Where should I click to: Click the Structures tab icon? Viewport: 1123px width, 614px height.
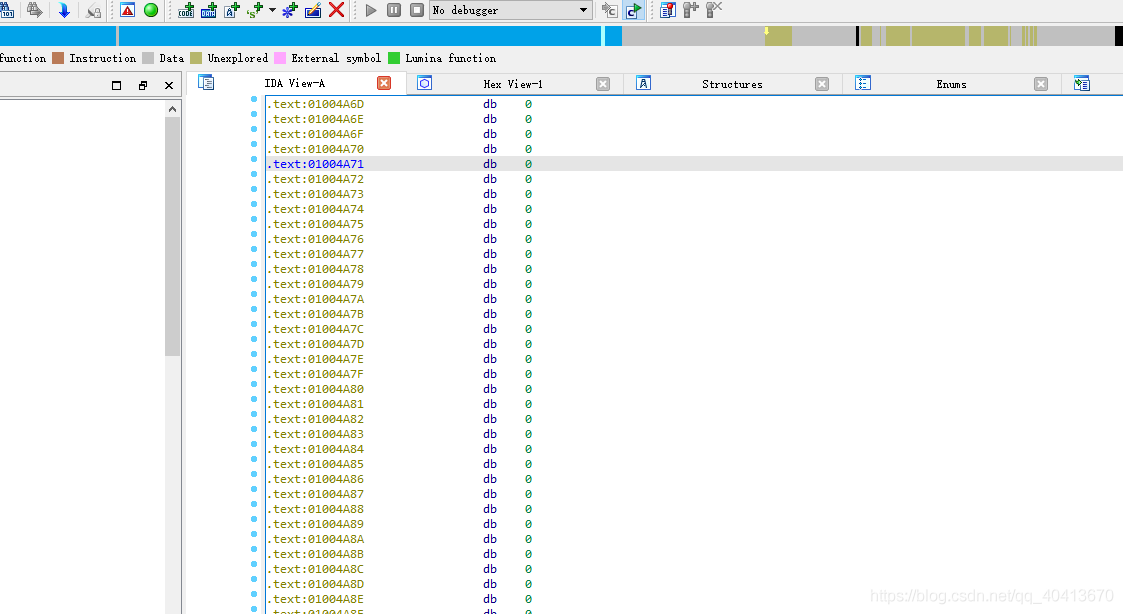(x=643, y=83)
